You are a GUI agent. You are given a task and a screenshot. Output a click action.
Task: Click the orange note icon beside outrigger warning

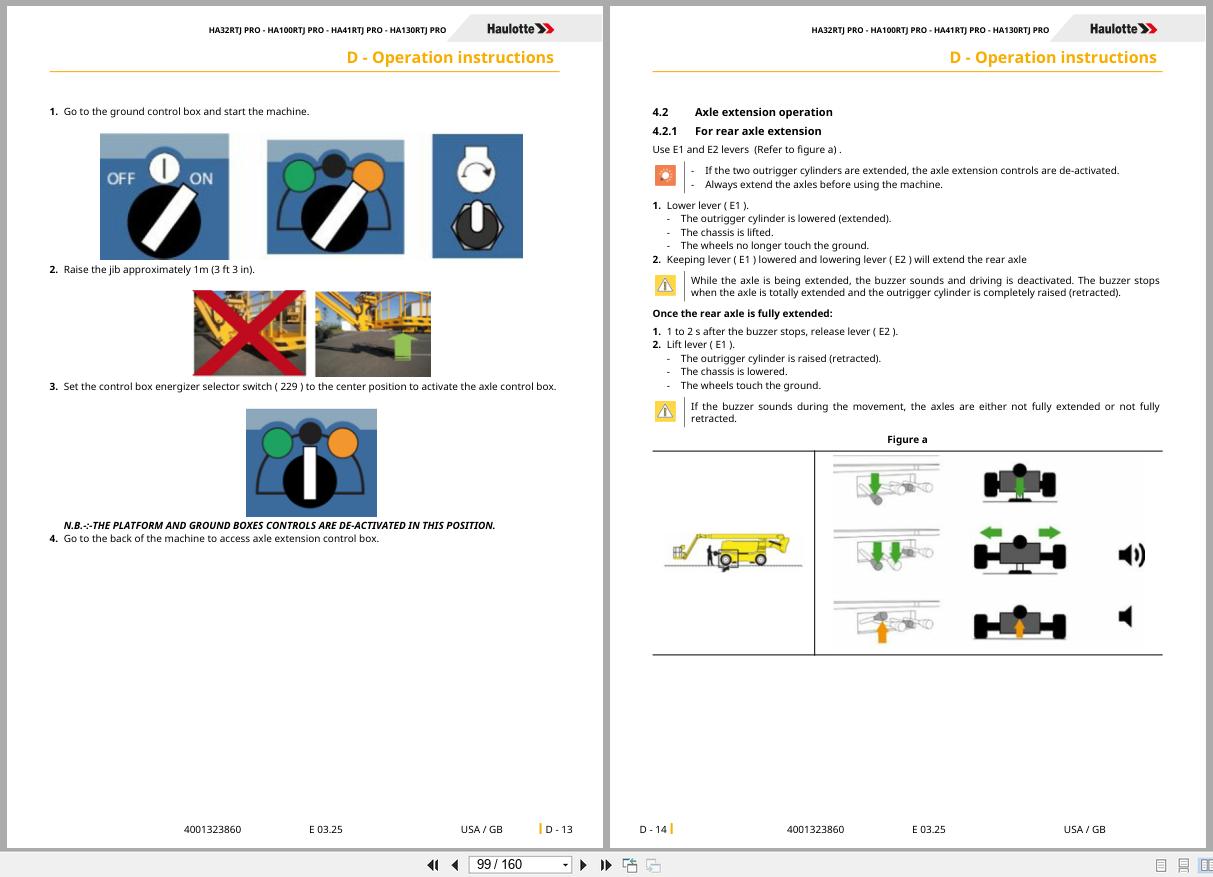665,176
